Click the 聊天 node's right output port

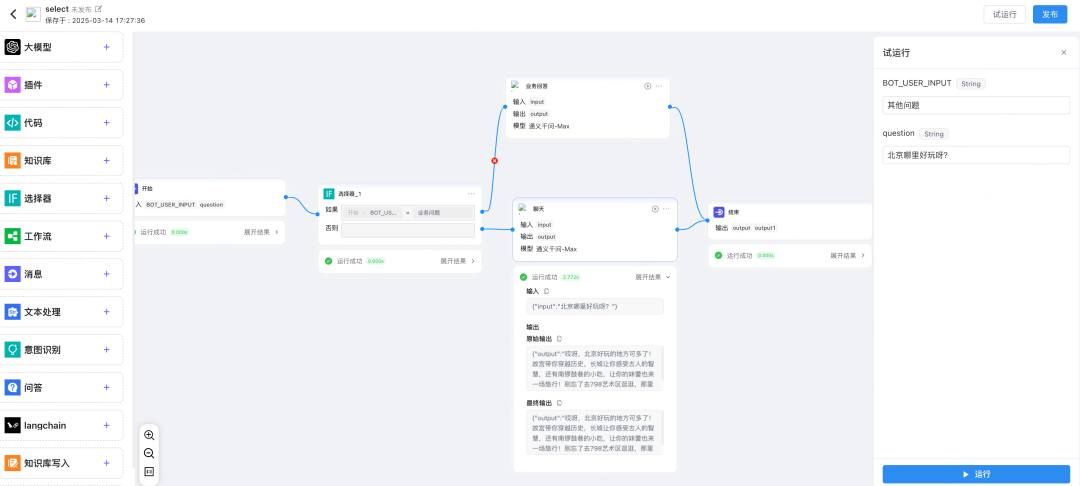point(678,229)
